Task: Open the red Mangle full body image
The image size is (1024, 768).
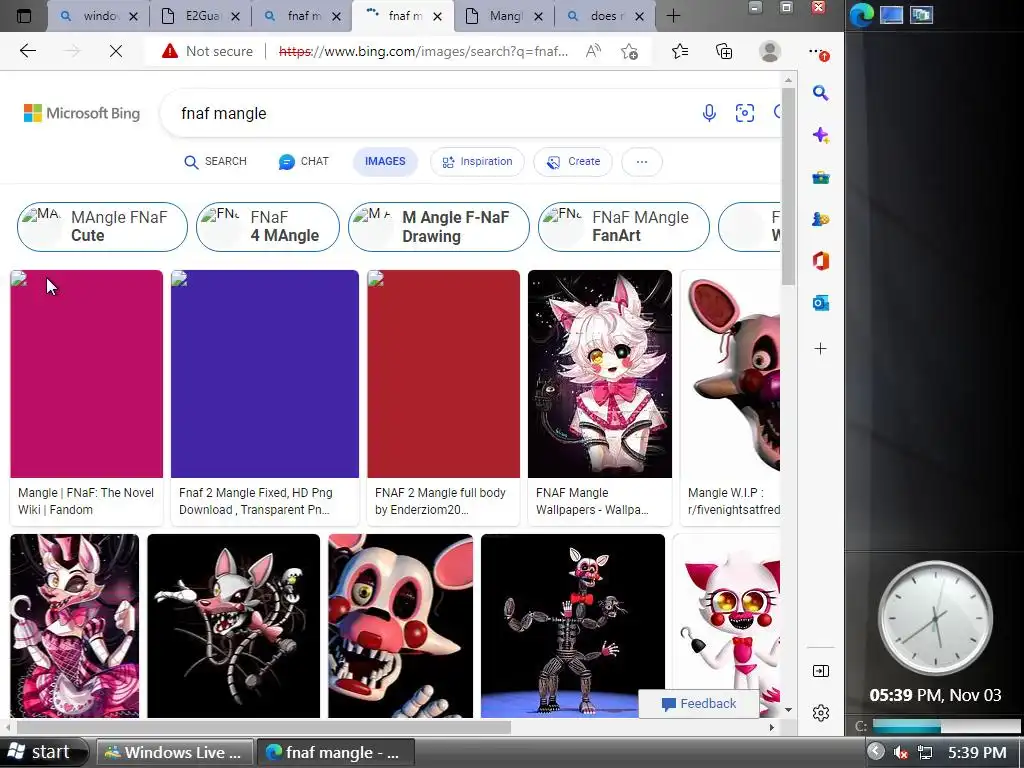Action: 443,374
